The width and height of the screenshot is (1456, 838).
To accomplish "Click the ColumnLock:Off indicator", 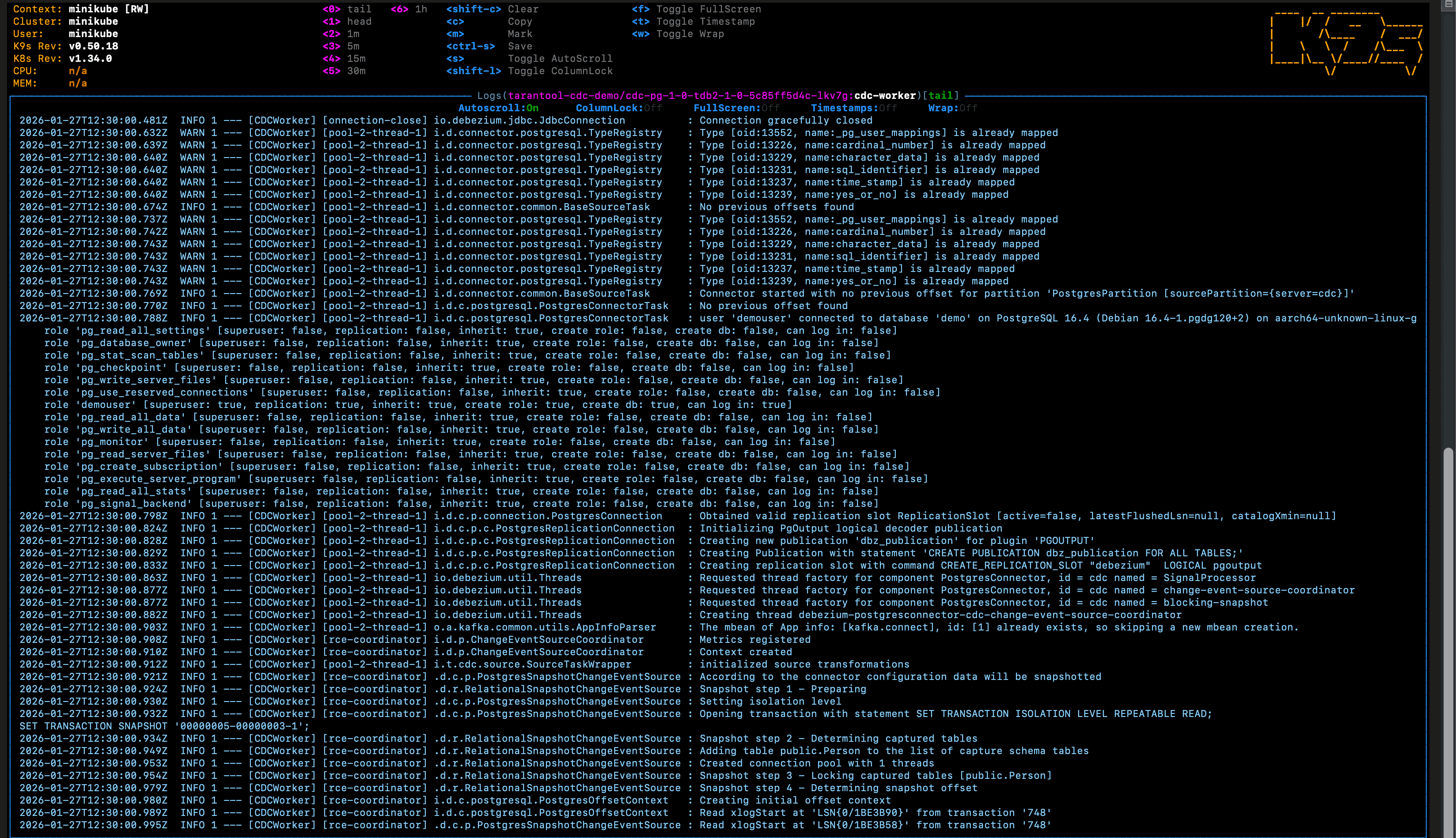I will [619, 108].
